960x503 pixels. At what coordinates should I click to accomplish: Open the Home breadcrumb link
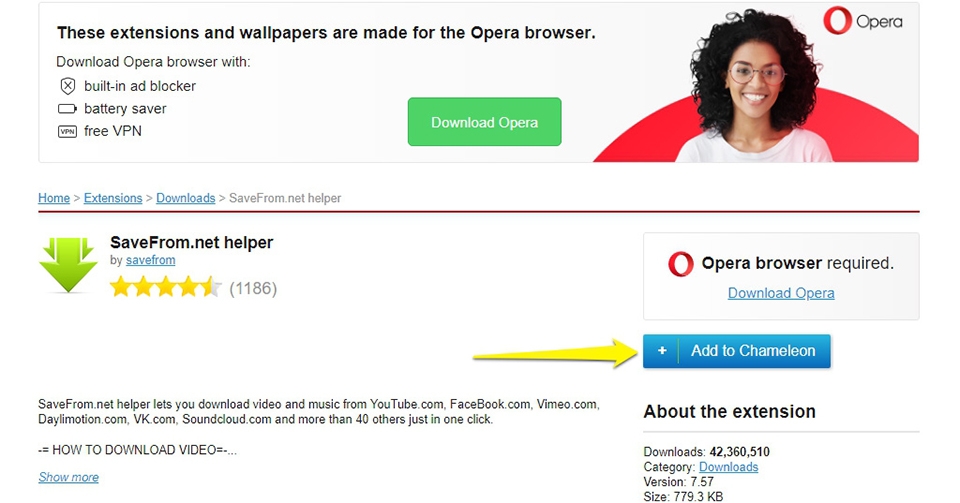[54, 198]
